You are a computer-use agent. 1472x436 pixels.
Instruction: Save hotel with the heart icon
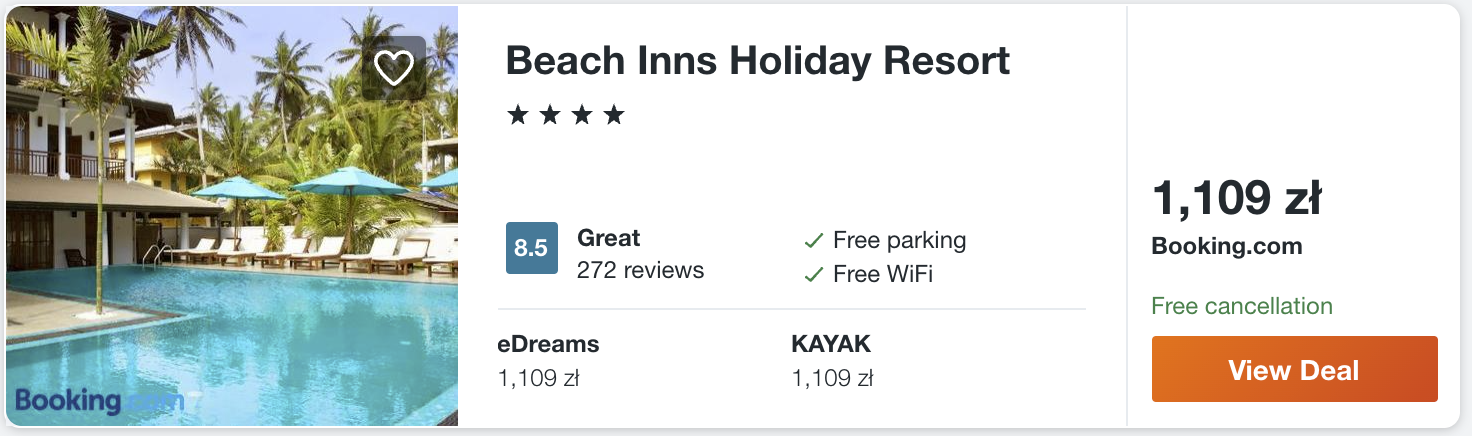(394, 68)
